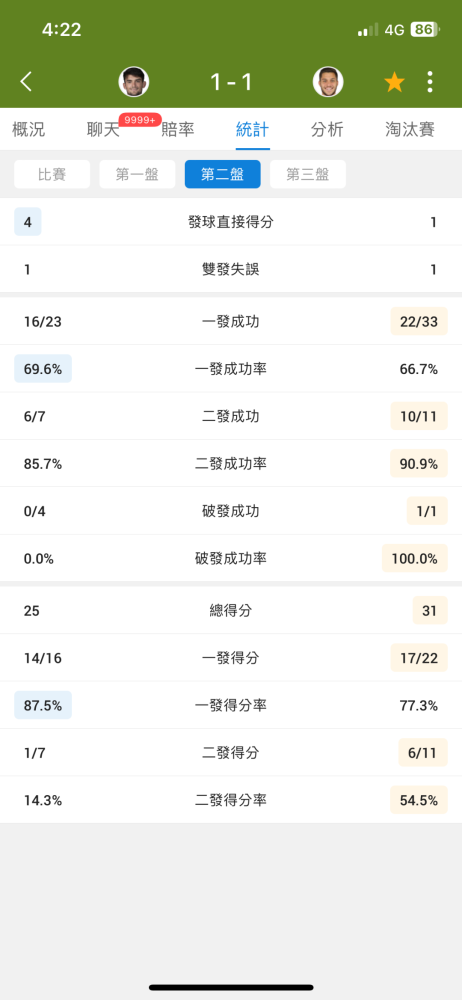Viewport: 462px width, 1000px height.
Task: Open the 分析 analysis tab
Action: (327, 129)
